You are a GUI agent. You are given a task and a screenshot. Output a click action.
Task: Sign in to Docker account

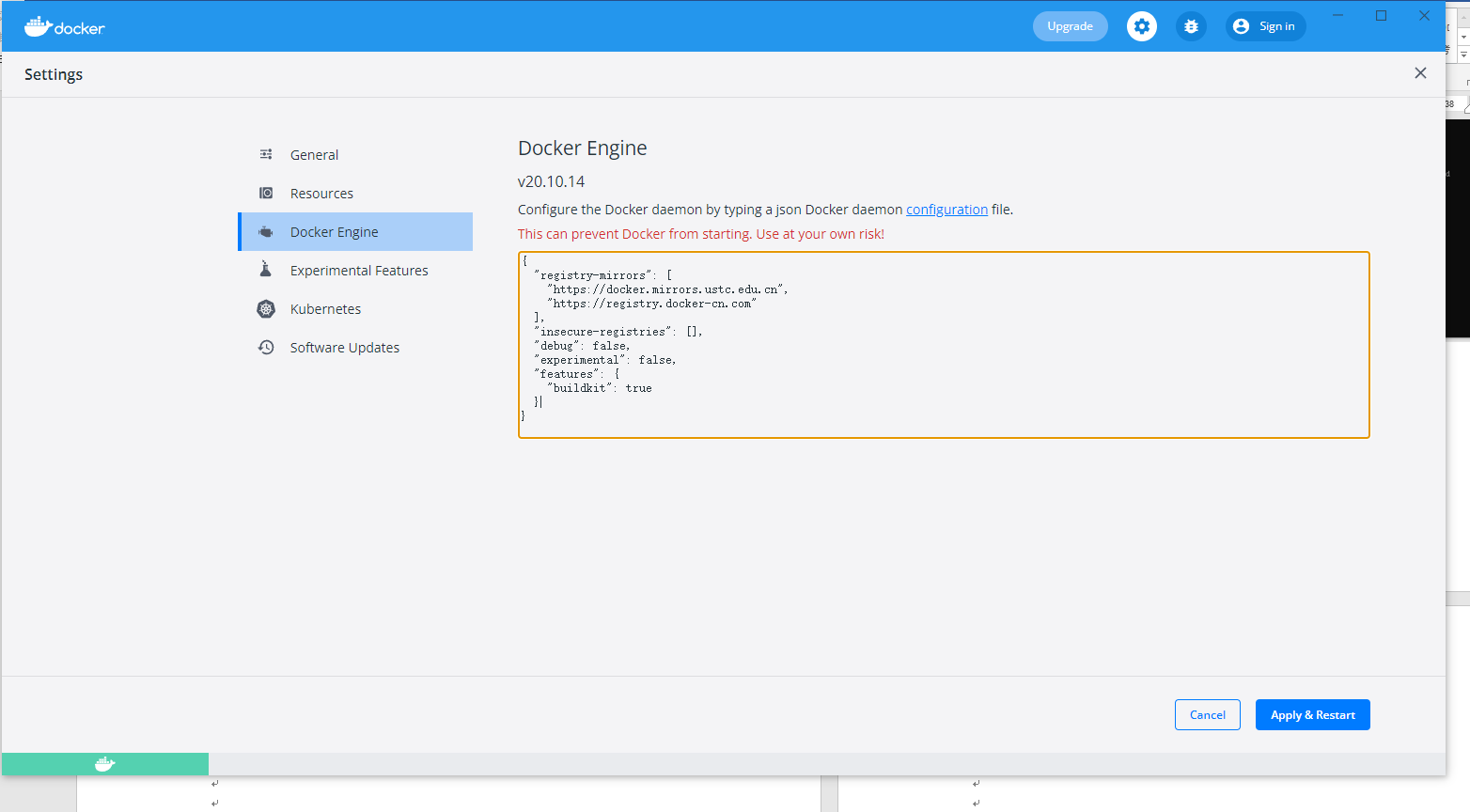point(1265,26)
